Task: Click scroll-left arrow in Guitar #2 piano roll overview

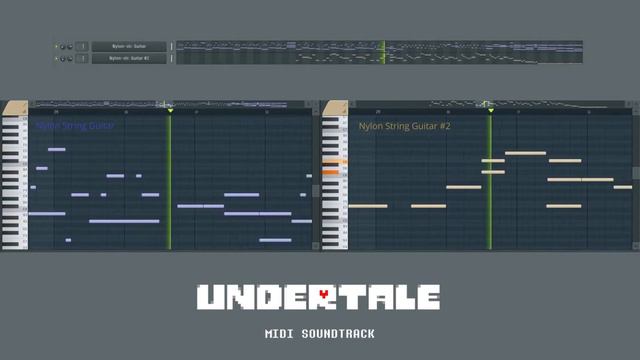Action: click(352, 104)
